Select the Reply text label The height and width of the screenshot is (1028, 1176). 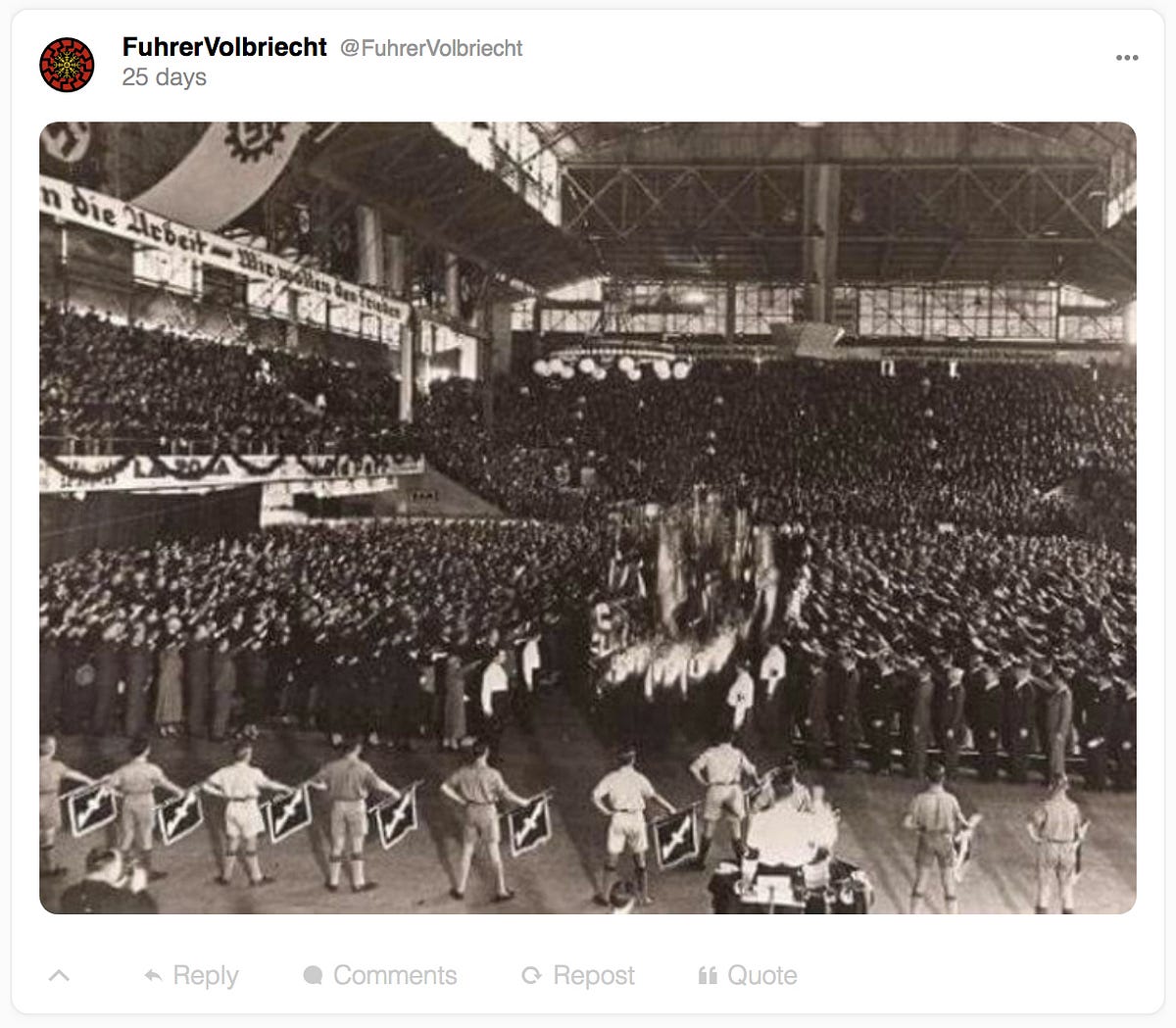[206, 975]
